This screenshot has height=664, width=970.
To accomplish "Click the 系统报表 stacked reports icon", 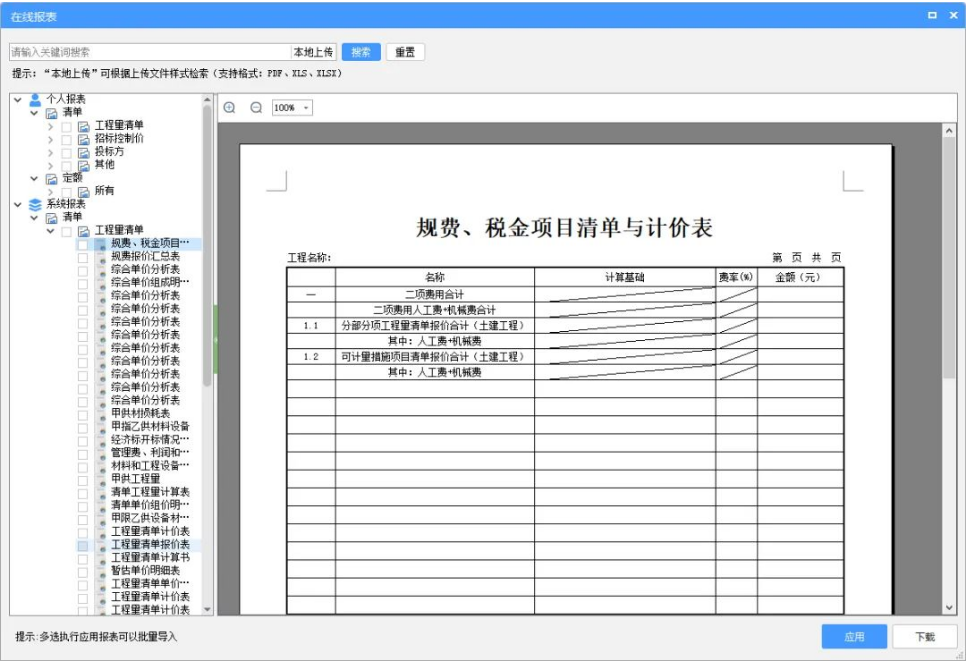I will point(36,204).
